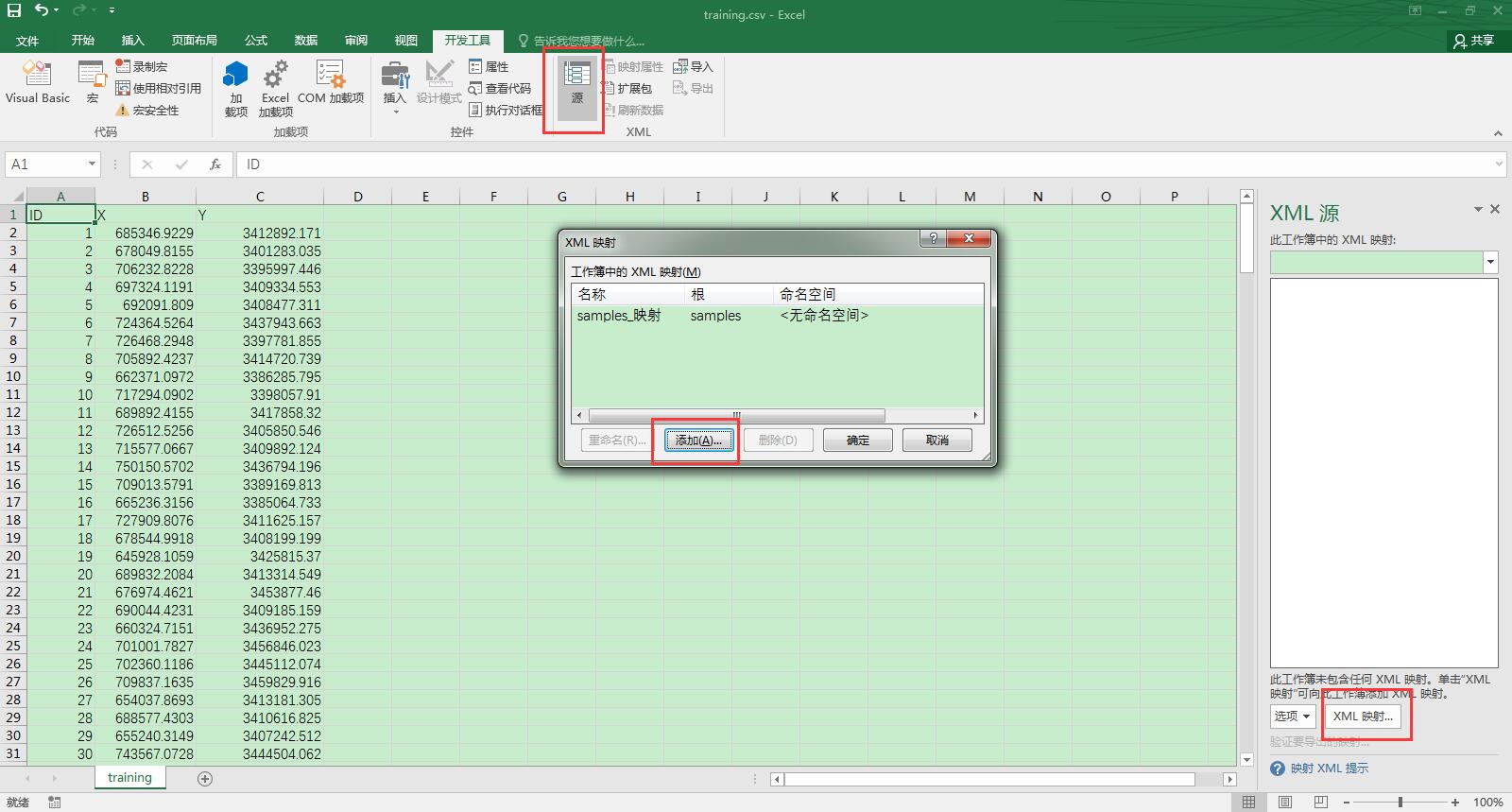
Task: Click the Undo arrow in the title bar
Action: tap(42, 10)
